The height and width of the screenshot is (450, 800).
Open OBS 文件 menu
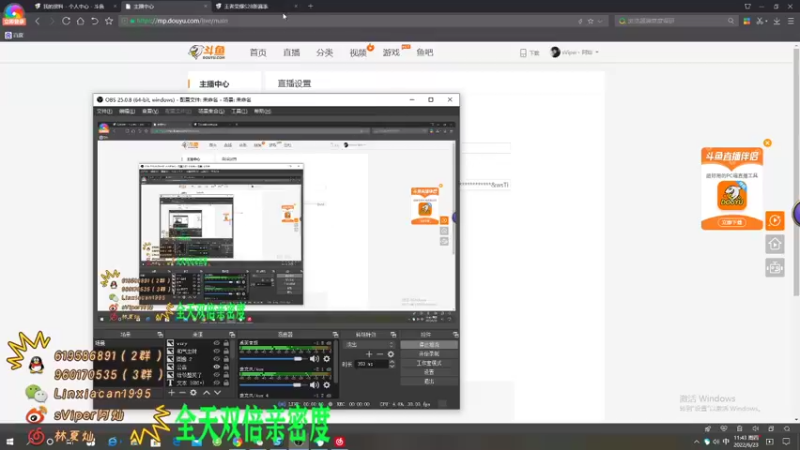(105, 111)
